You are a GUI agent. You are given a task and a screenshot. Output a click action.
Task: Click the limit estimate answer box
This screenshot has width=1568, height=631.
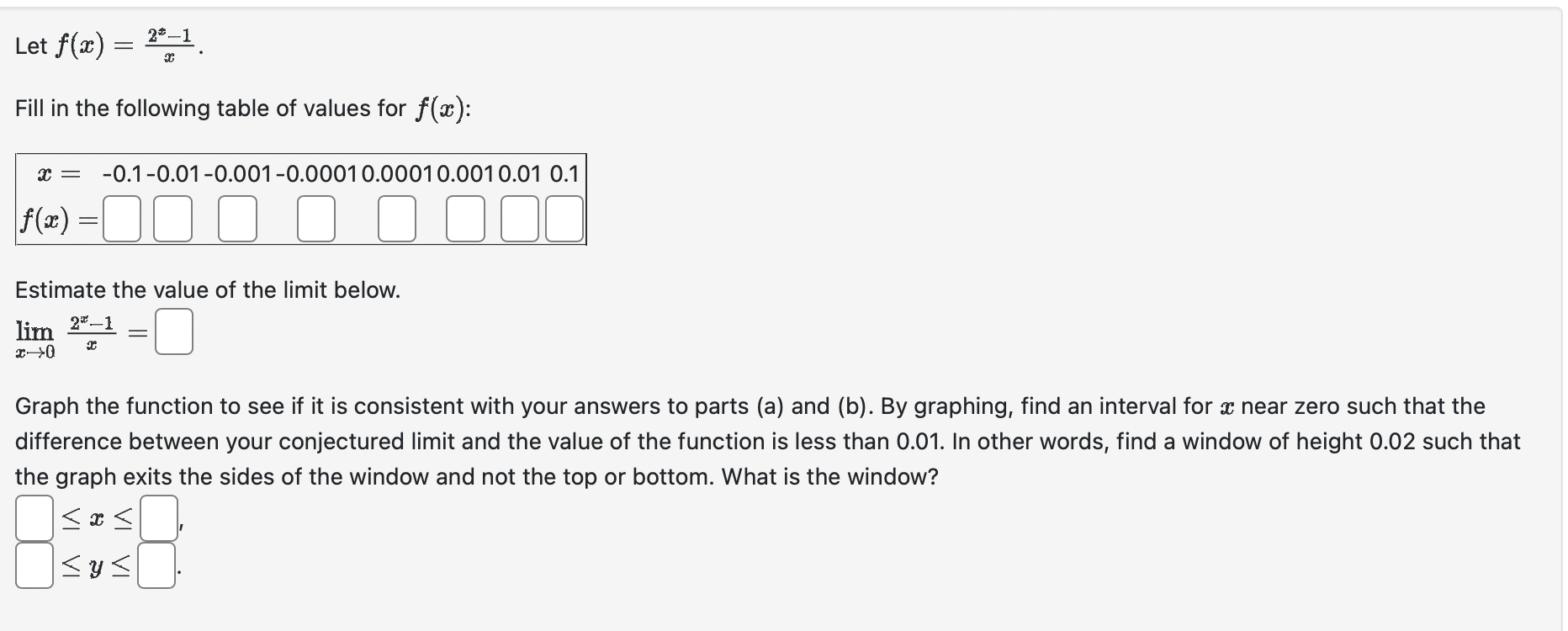(173, 331)
